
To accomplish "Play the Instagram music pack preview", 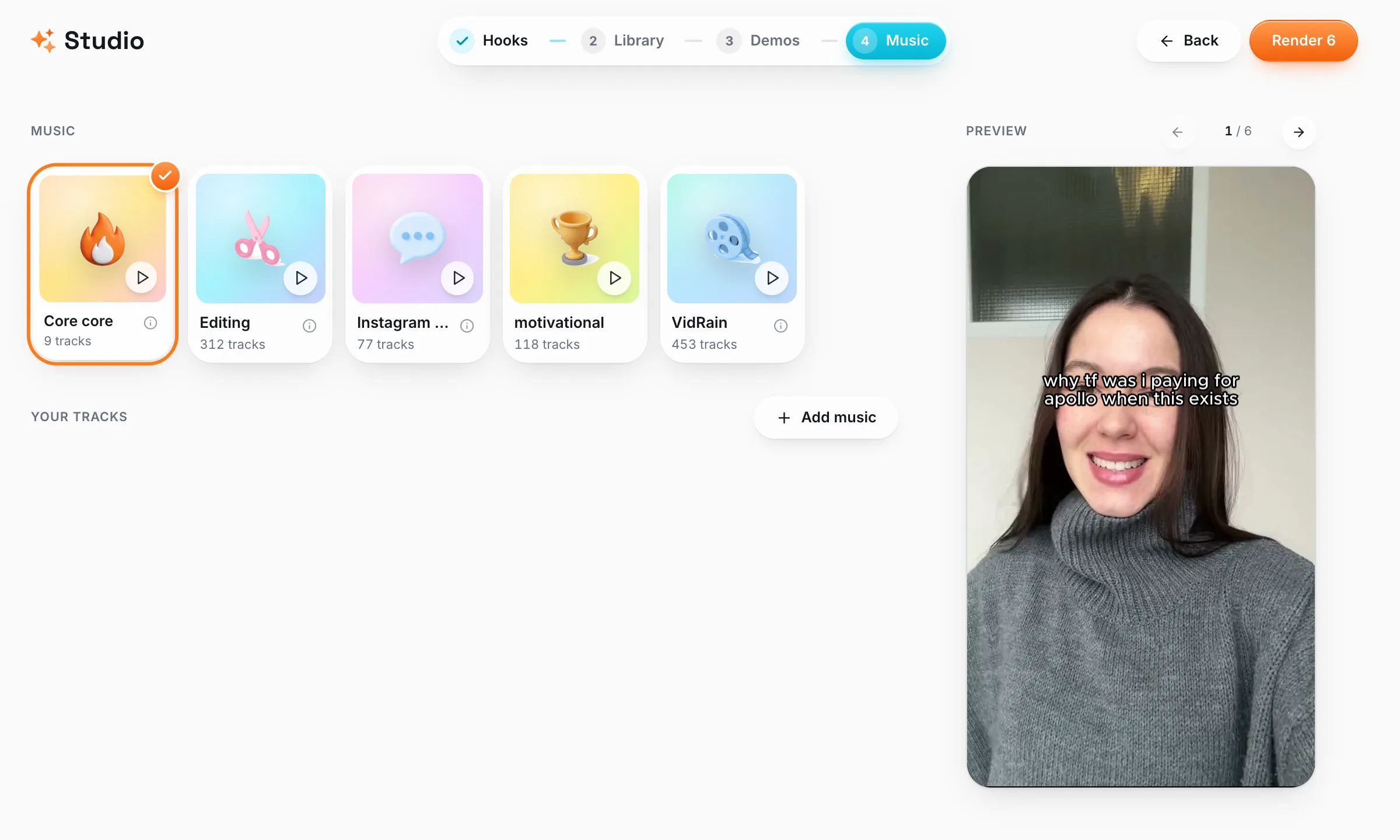I will tap(458, 278).
